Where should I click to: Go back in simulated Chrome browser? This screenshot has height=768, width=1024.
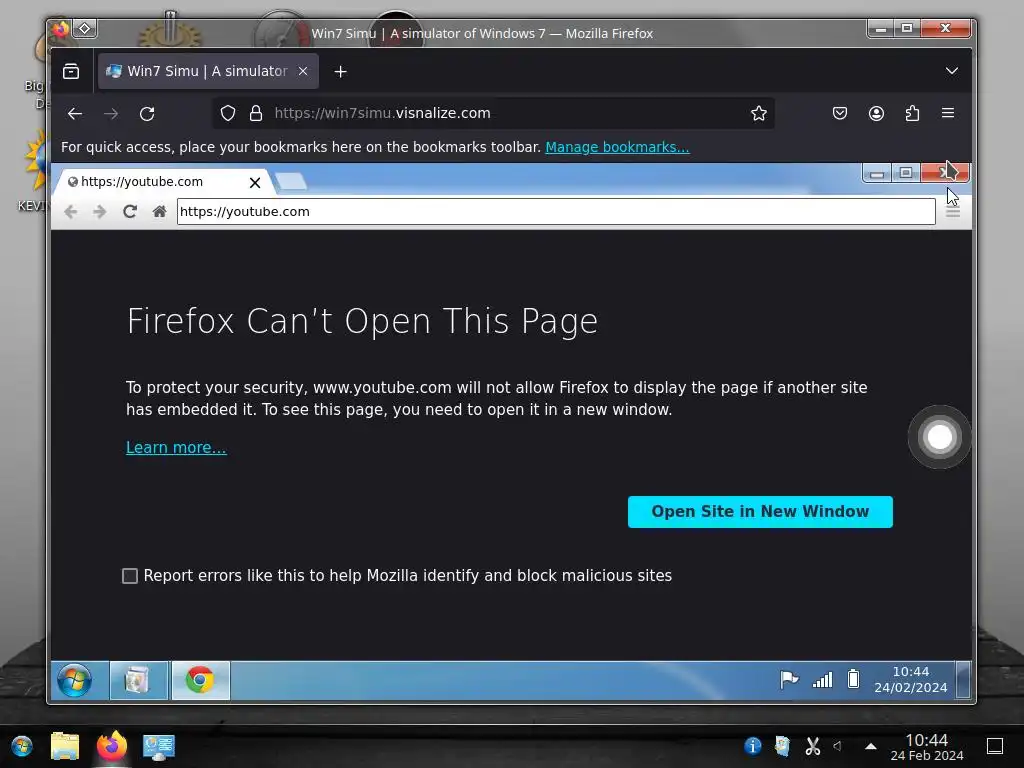tap(71, 212)
